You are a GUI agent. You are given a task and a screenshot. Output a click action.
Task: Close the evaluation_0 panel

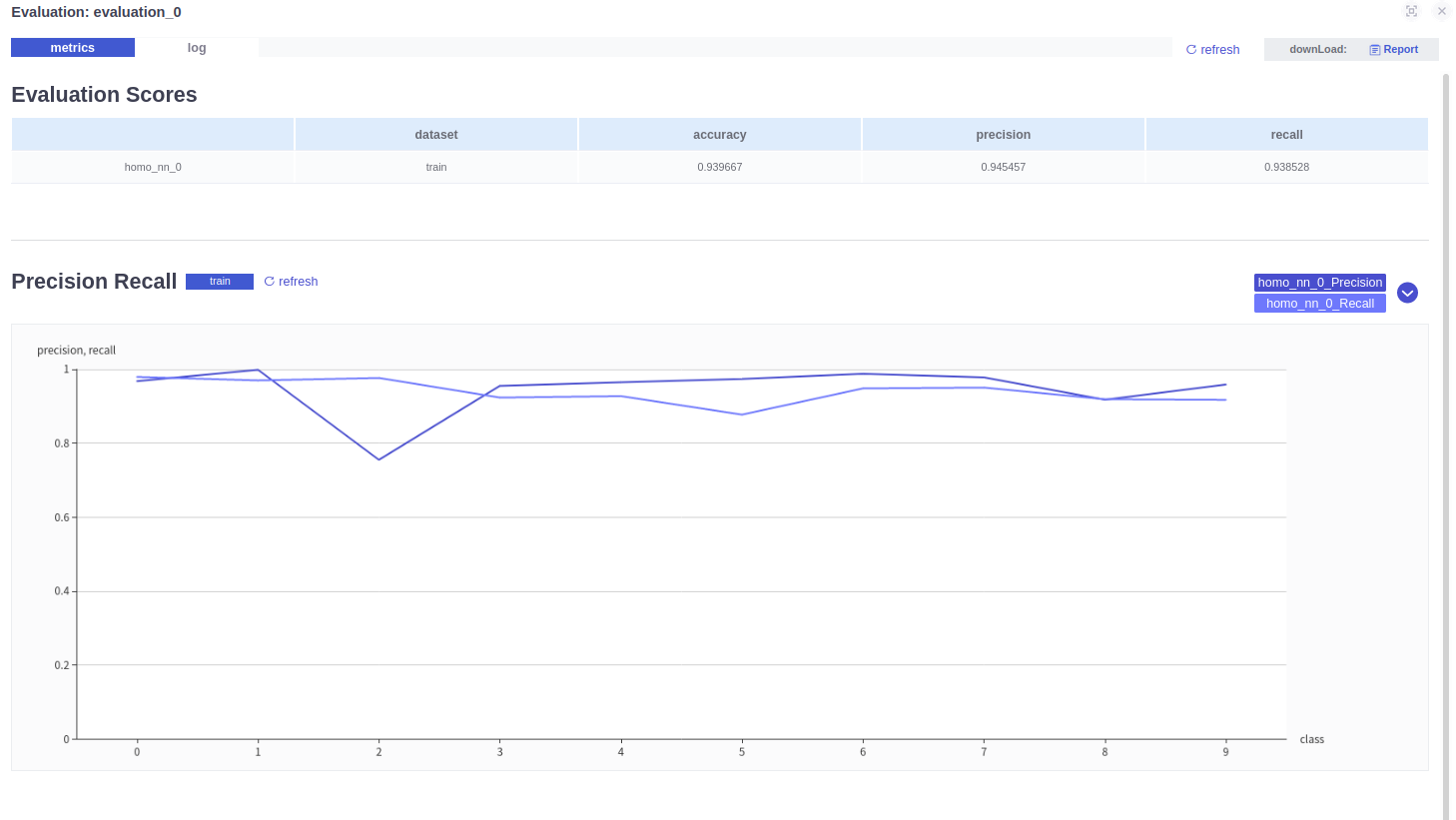[1441, 11]
